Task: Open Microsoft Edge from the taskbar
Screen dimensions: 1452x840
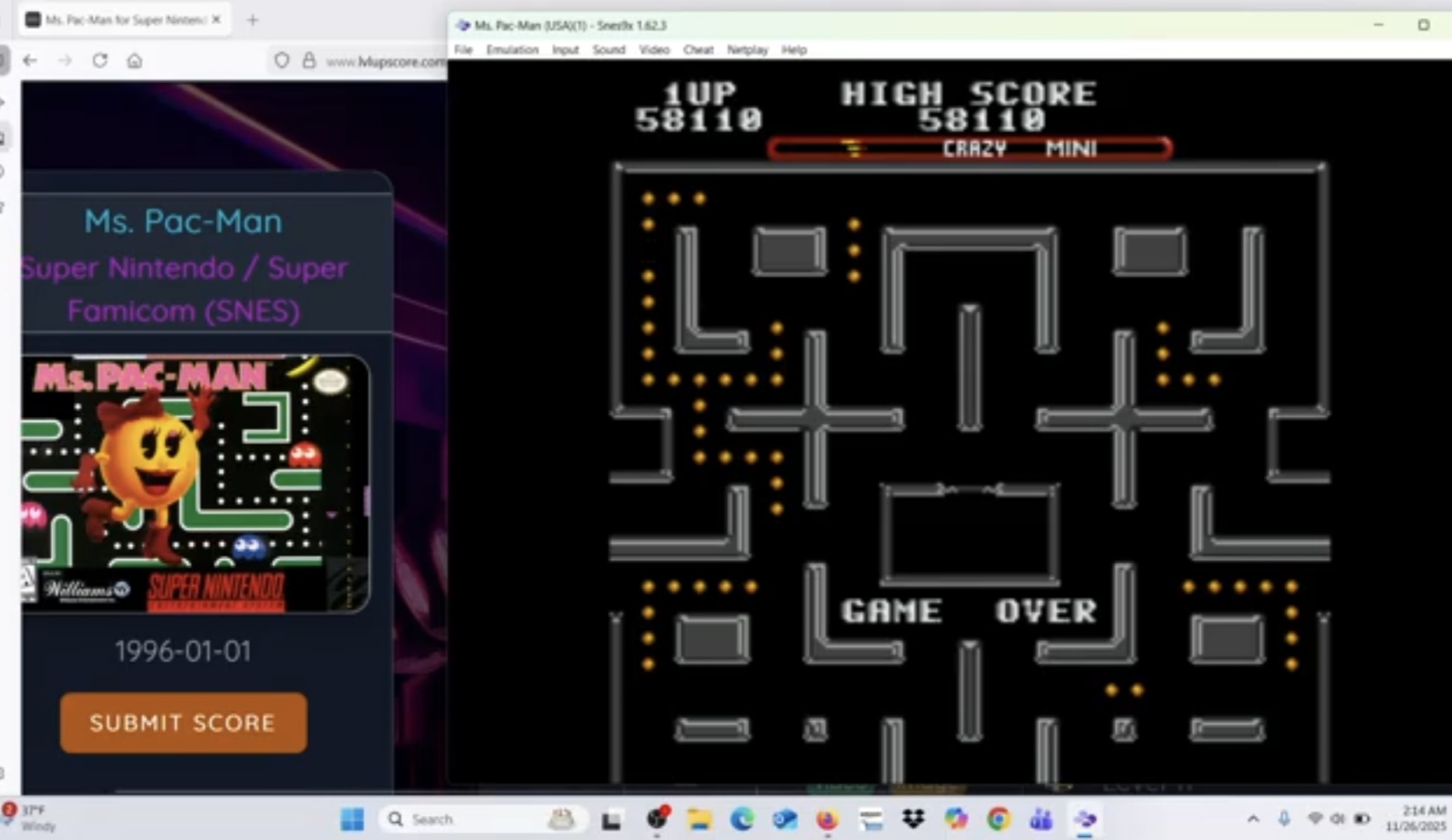Action: (x=742, y=819)
